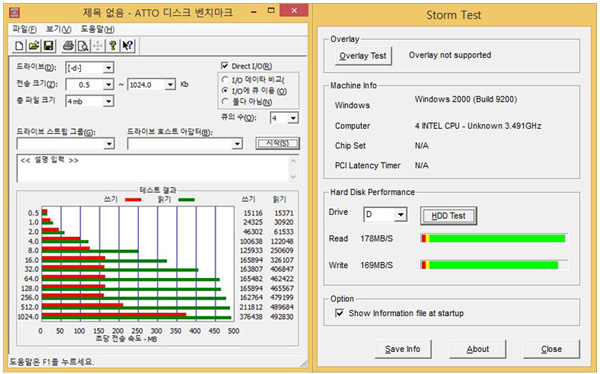
Task: Click the Windows 2000 (Build 9200) text
Action: click(x=466, y=99)
